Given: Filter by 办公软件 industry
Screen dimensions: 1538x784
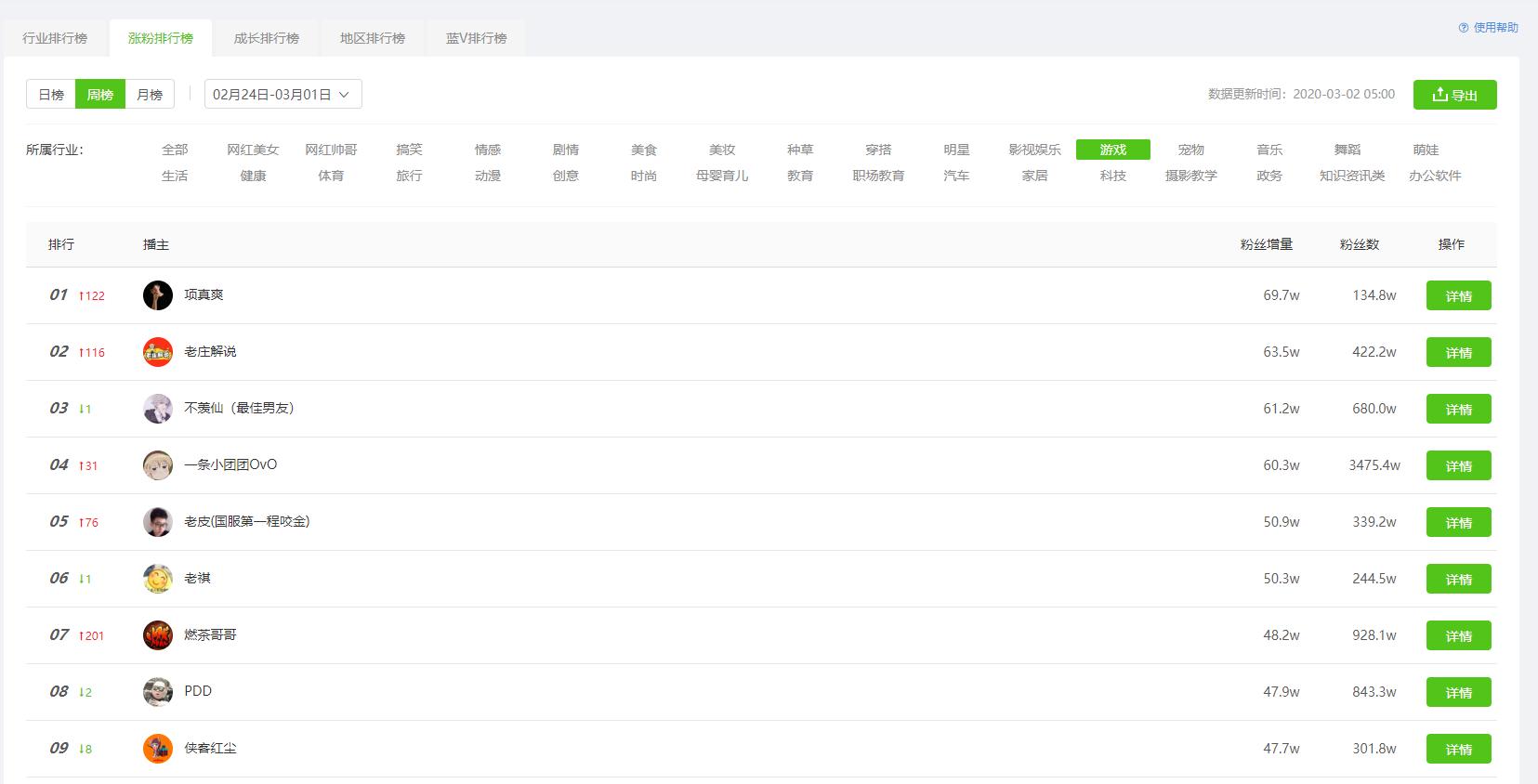Looking at the screenshot, I should click(1435, 176).
